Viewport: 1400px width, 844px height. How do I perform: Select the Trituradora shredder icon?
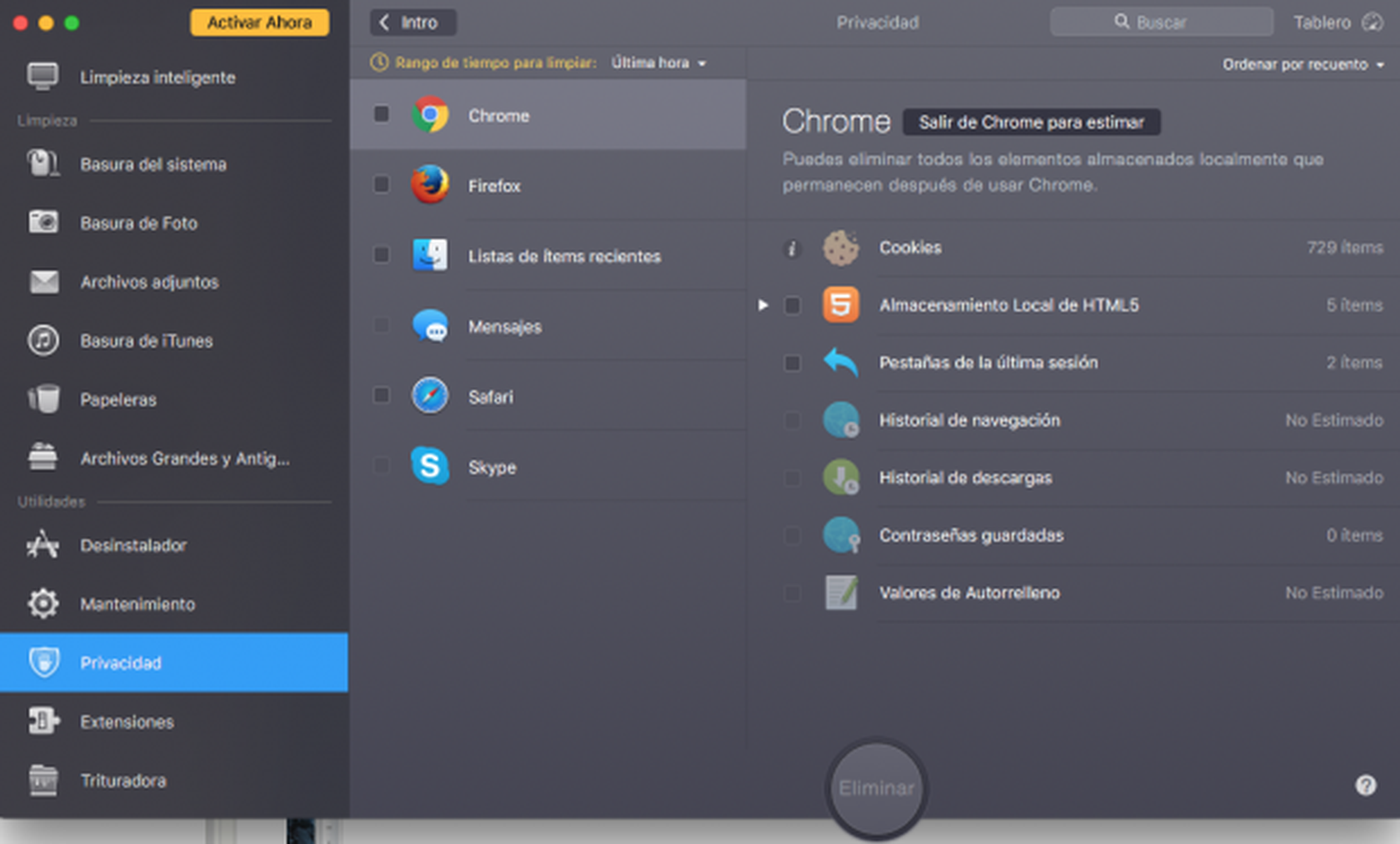[x=43, y=780]
